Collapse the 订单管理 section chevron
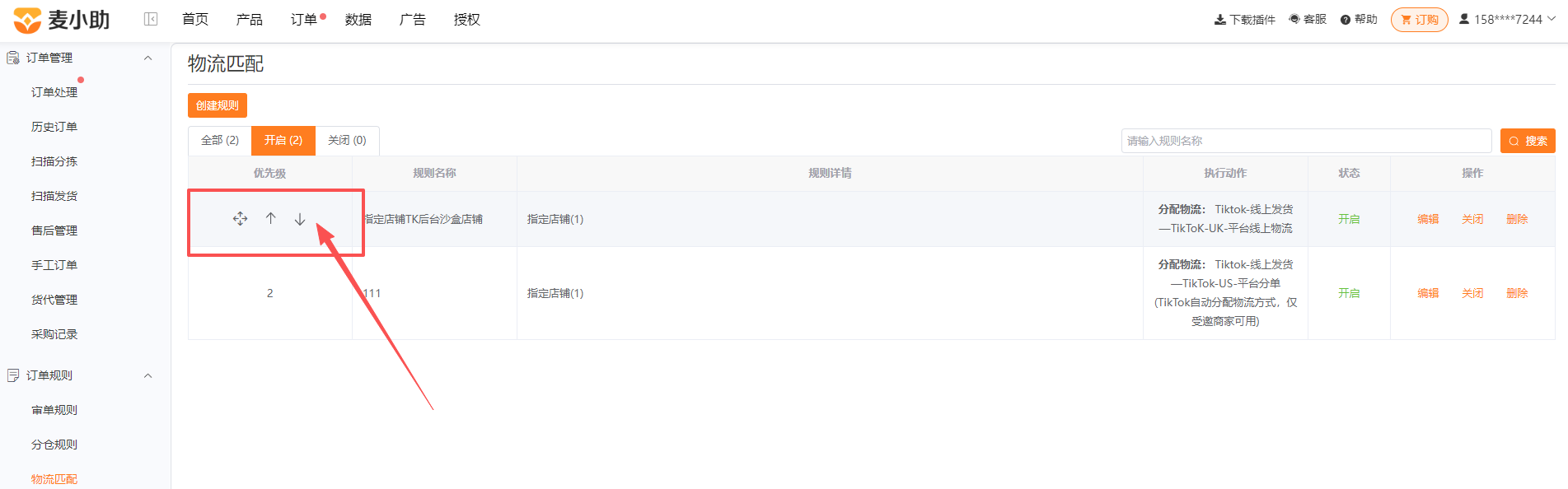The width and height of the screenshot is (1568, 489). click(148, 58)
